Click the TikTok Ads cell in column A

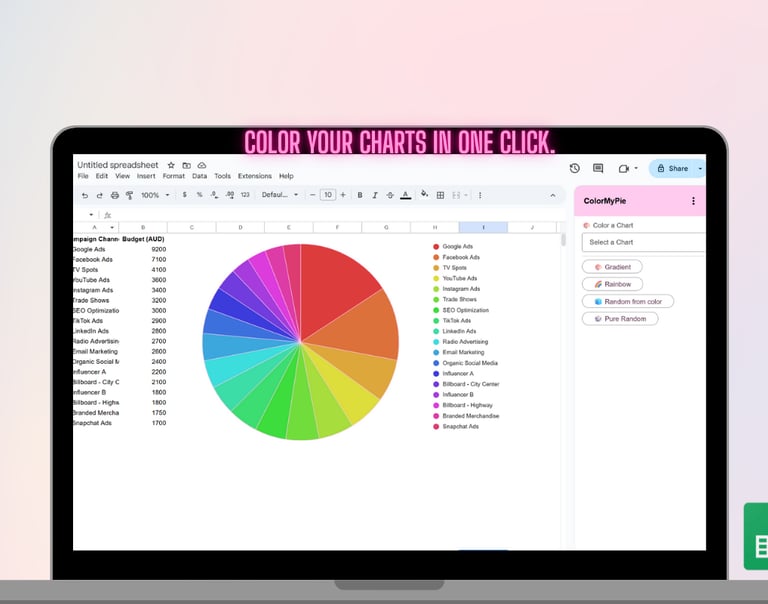[x=96, y=320]
